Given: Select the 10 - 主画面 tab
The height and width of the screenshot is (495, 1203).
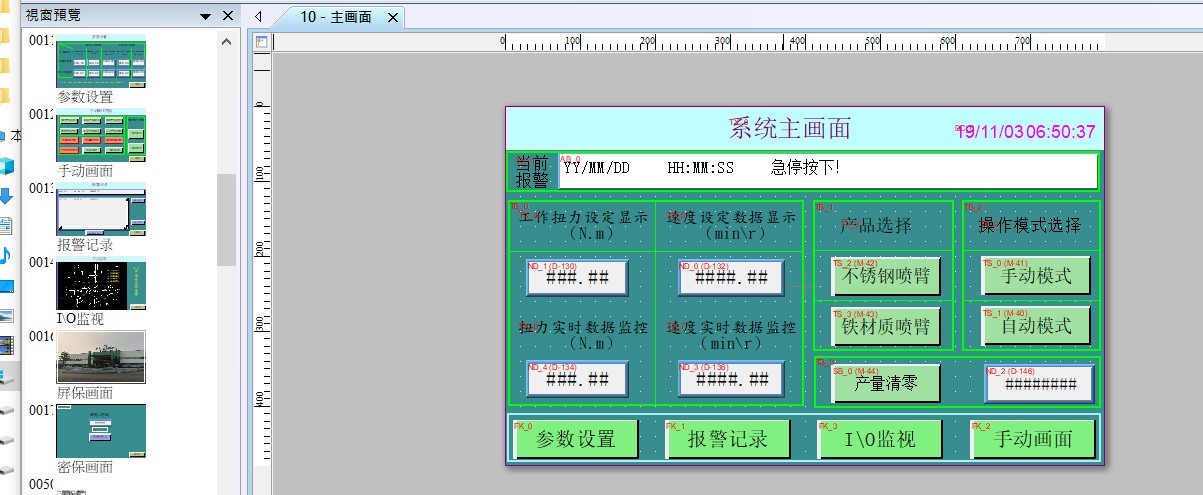Looking at the screenshot, I should point(335,18).
